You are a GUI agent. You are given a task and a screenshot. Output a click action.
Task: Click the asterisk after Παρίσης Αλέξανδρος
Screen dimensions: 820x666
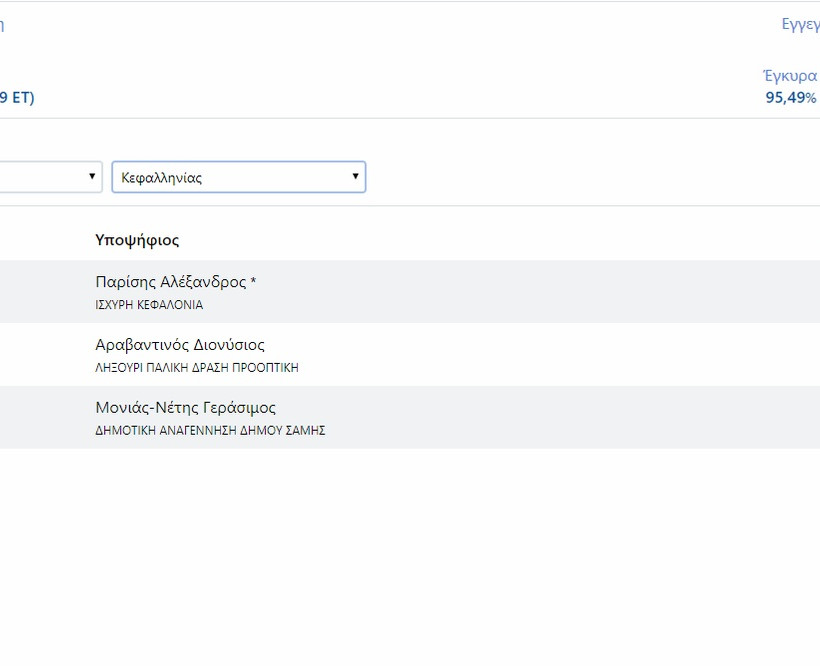[254, 283]
